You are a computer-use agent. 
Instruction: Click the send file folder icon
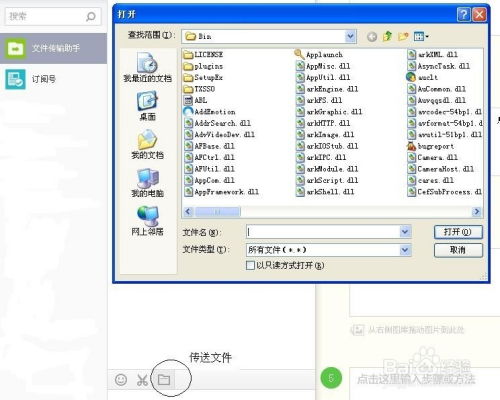164,379
